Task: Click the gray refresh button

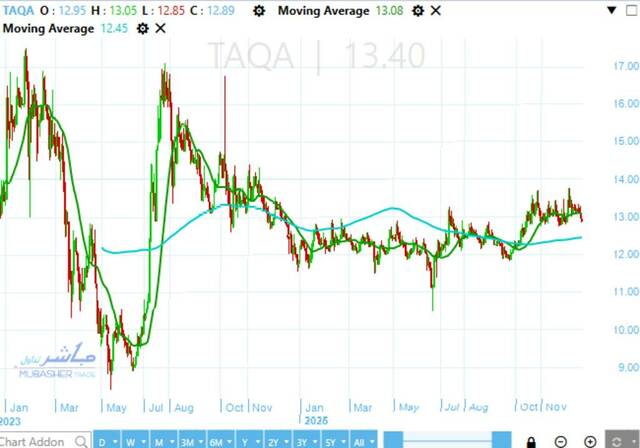Action: [x=616, y=441]
